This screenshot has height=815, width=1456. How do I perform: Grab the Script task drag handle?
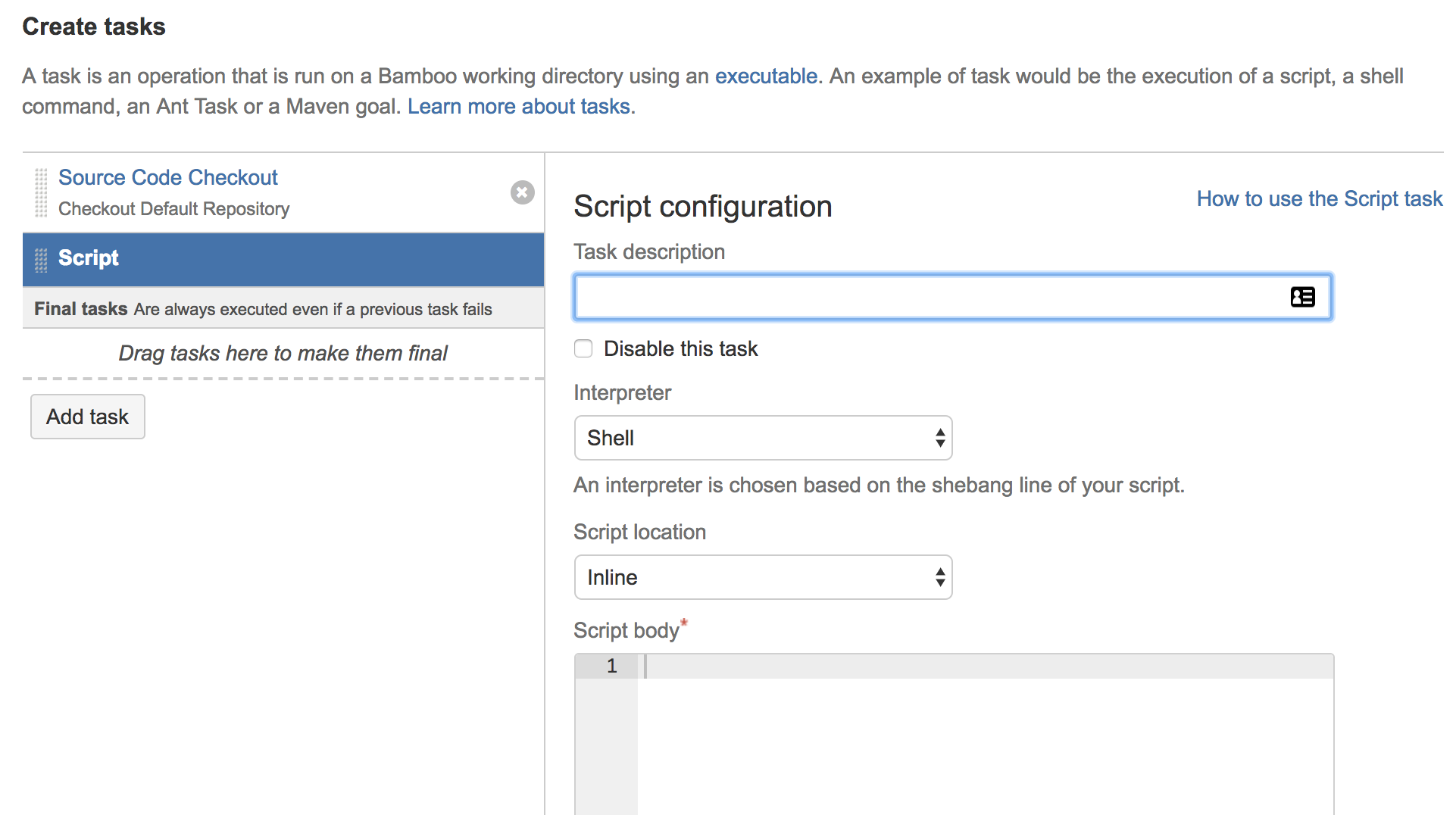tap(41, 259)
